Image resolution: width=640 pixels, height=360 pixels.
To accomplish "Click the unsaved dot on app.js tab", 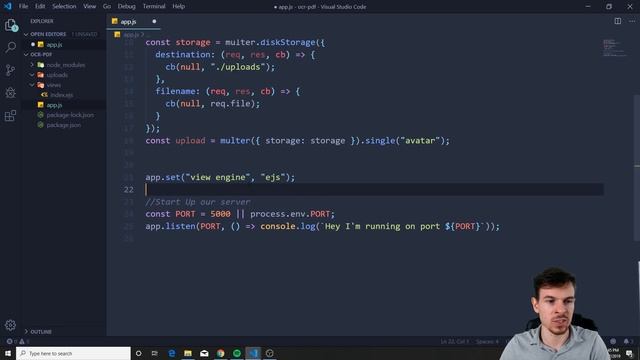I will pos(154,21).
